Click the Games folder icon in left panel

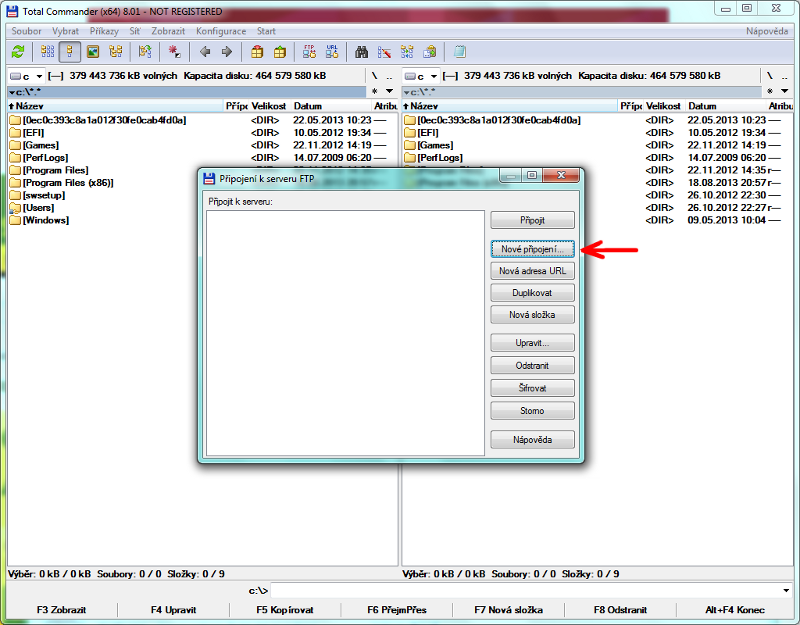pyautogui.click(x=15, y=145)
